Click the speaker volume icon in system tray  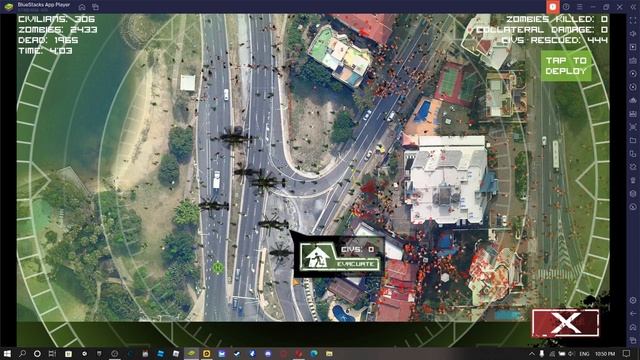(571, 353)
